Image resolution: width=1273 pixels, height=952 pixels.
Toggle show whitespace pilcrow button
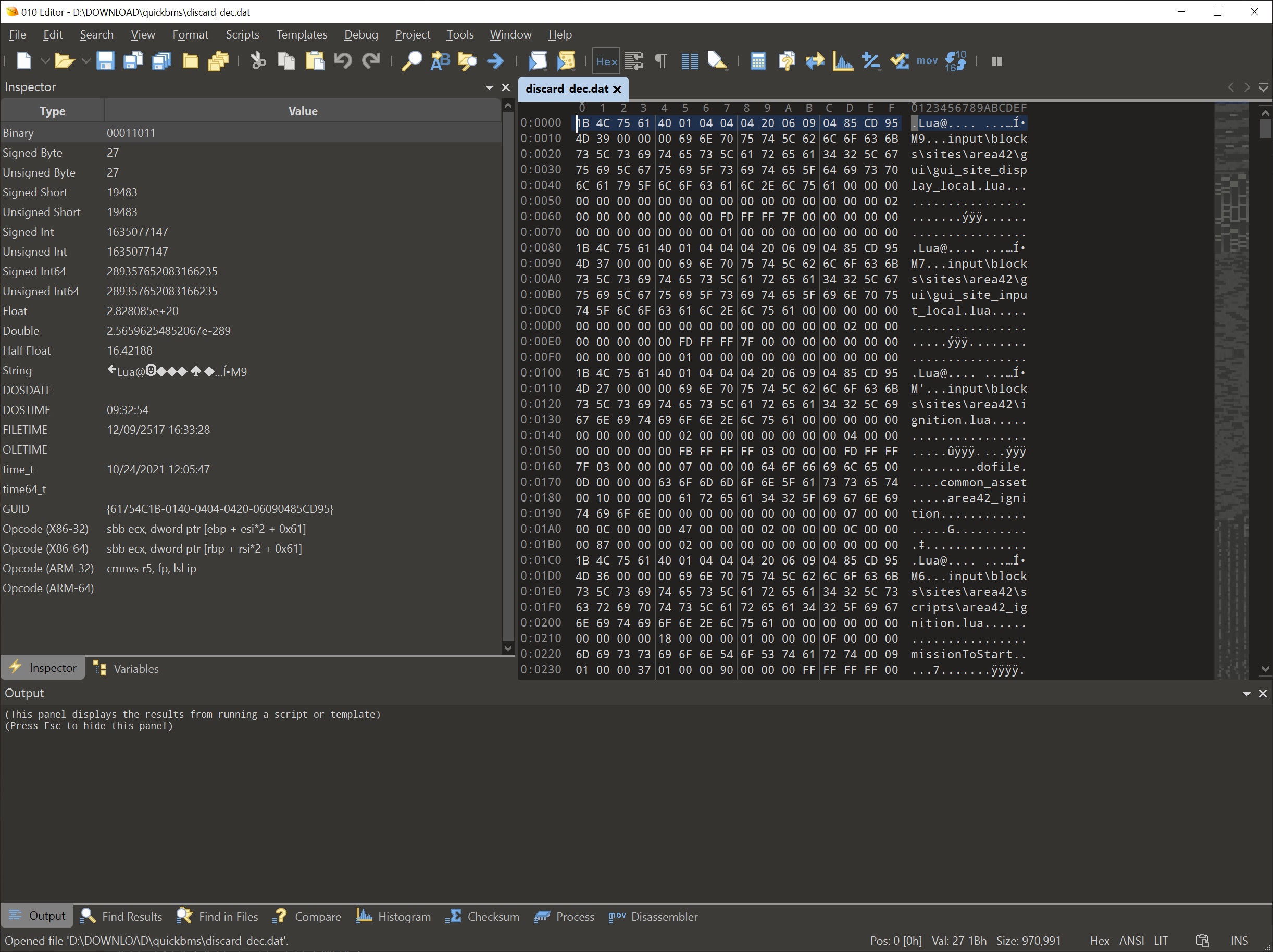coord(662,61)
